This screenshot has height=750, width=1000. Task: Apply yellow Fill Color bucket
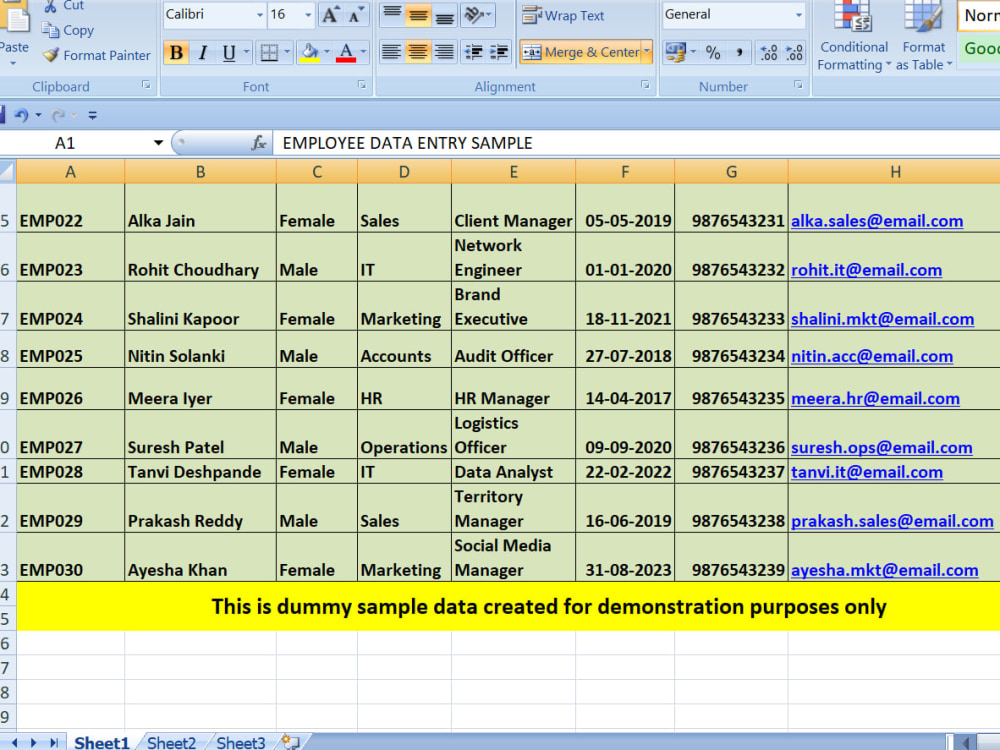pyautogui.click(x=310, y=52)
